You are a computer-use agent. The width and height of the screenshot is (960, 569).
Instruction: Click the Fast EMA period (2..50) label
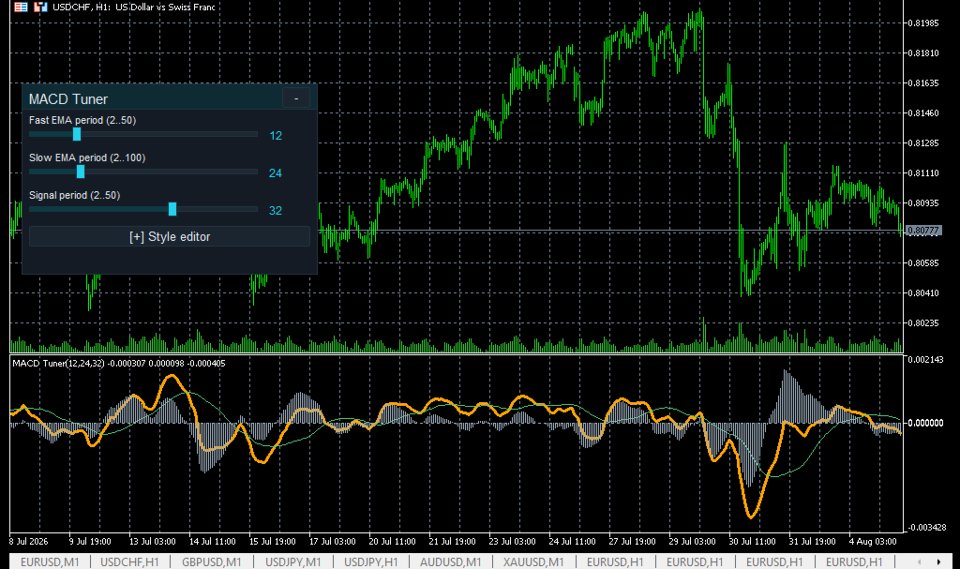click(x=83, y=120)
